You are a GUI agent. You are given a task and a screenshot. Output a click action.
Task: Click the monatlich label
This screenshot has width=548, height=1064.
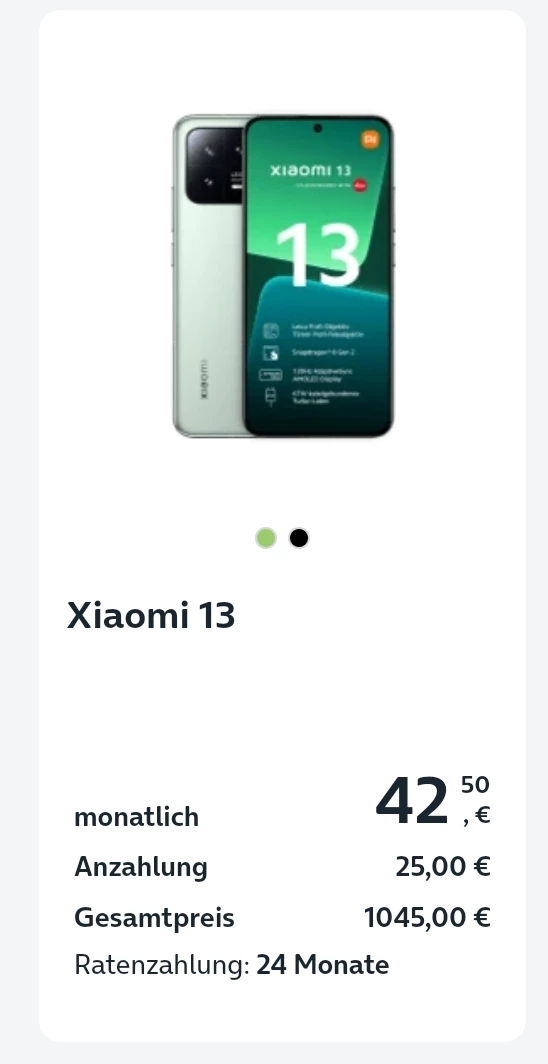click(x=136, y=817)
